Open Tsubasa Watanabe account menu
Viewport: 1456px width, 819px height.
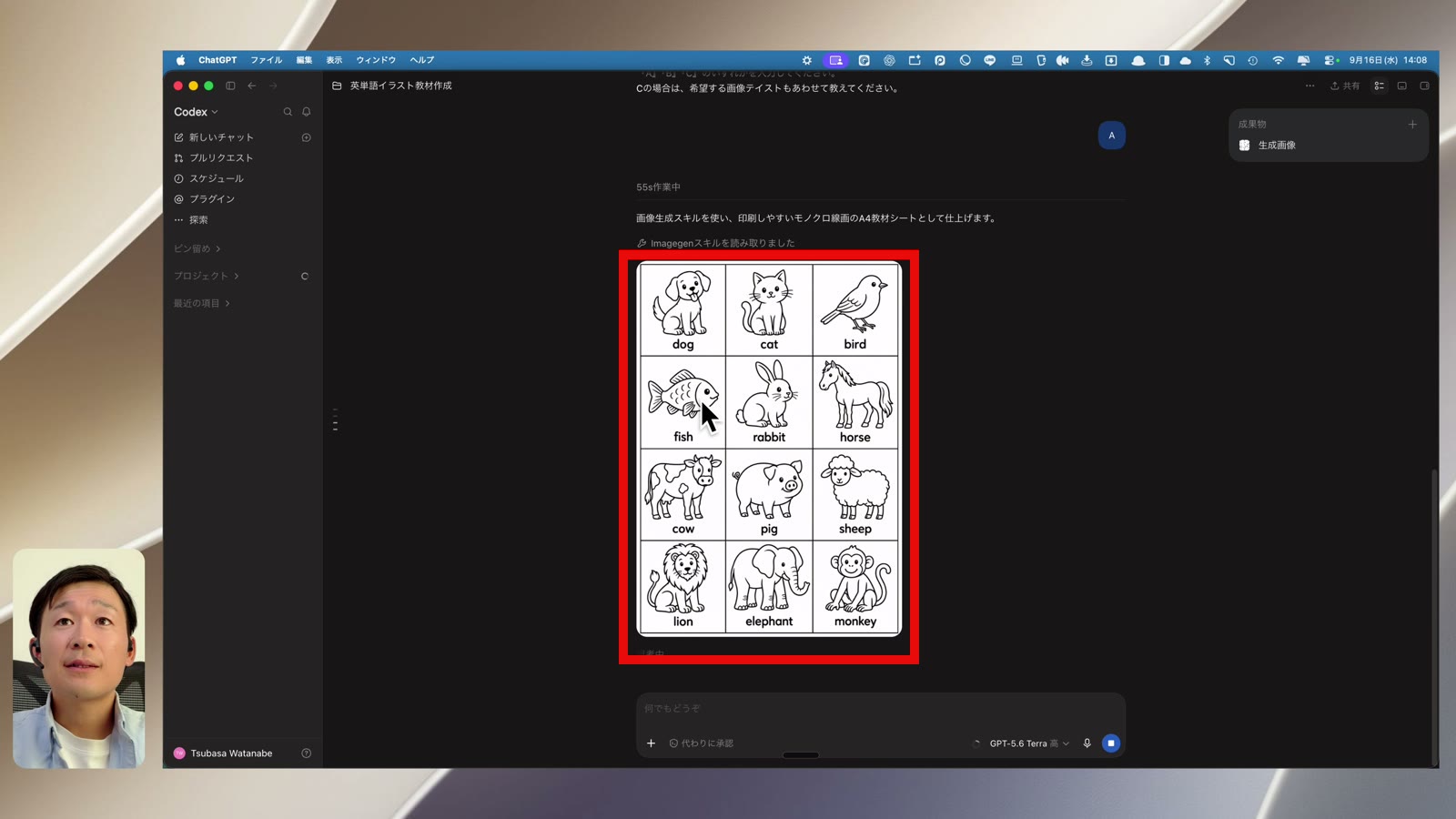[x=224, y=753]
